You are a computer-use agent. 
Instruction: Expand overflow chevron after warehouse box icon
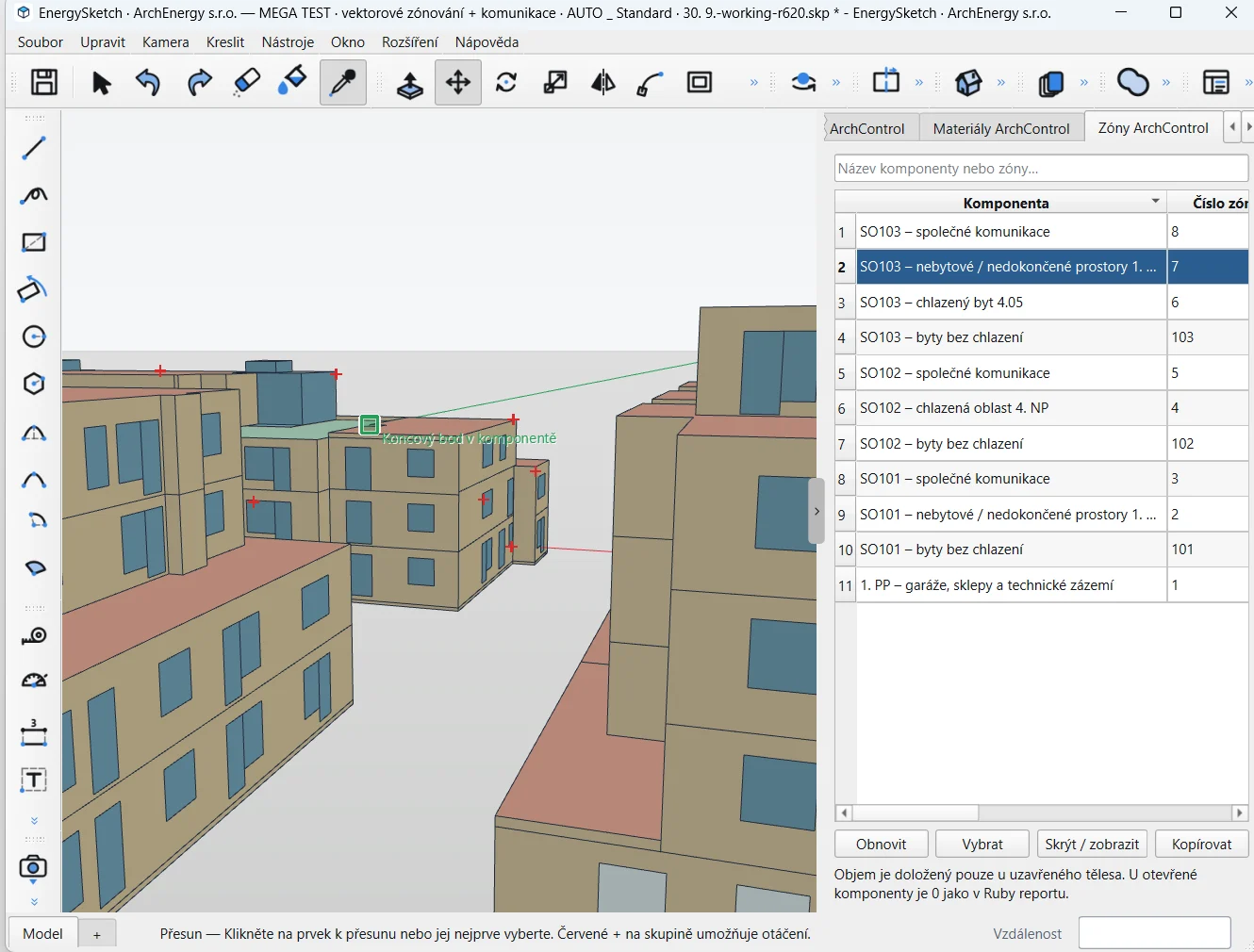[x=1001, y=83]
